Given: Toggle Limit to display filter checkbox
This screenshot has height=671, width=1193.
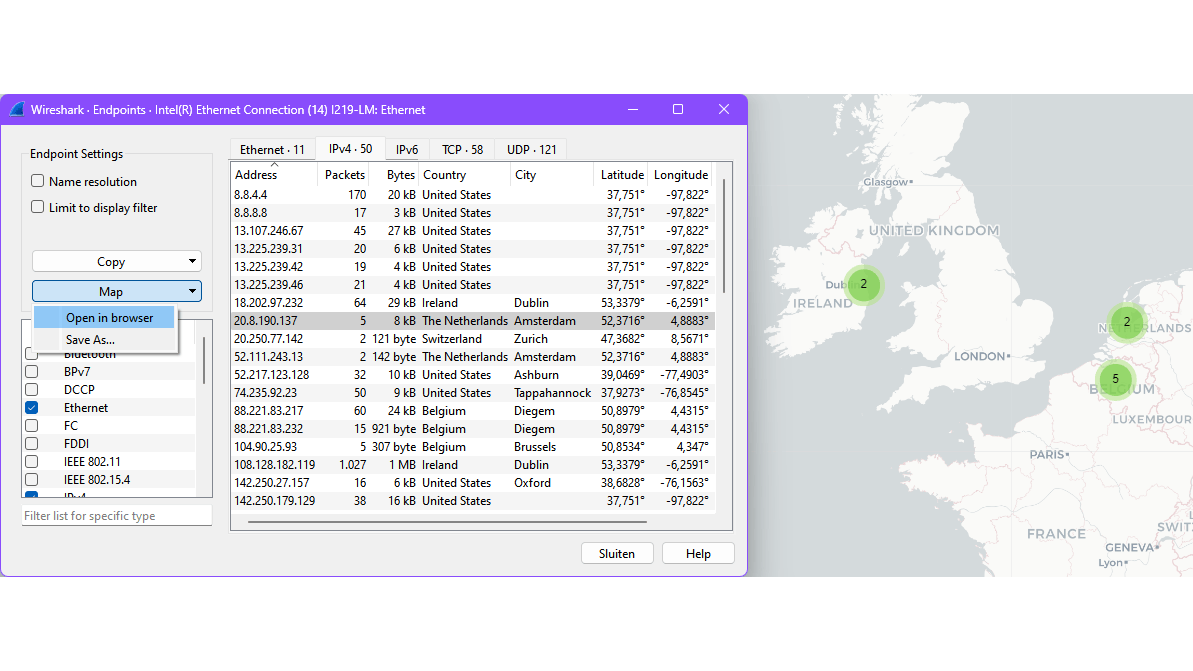Looking at the screenshot, I should 38,208.
